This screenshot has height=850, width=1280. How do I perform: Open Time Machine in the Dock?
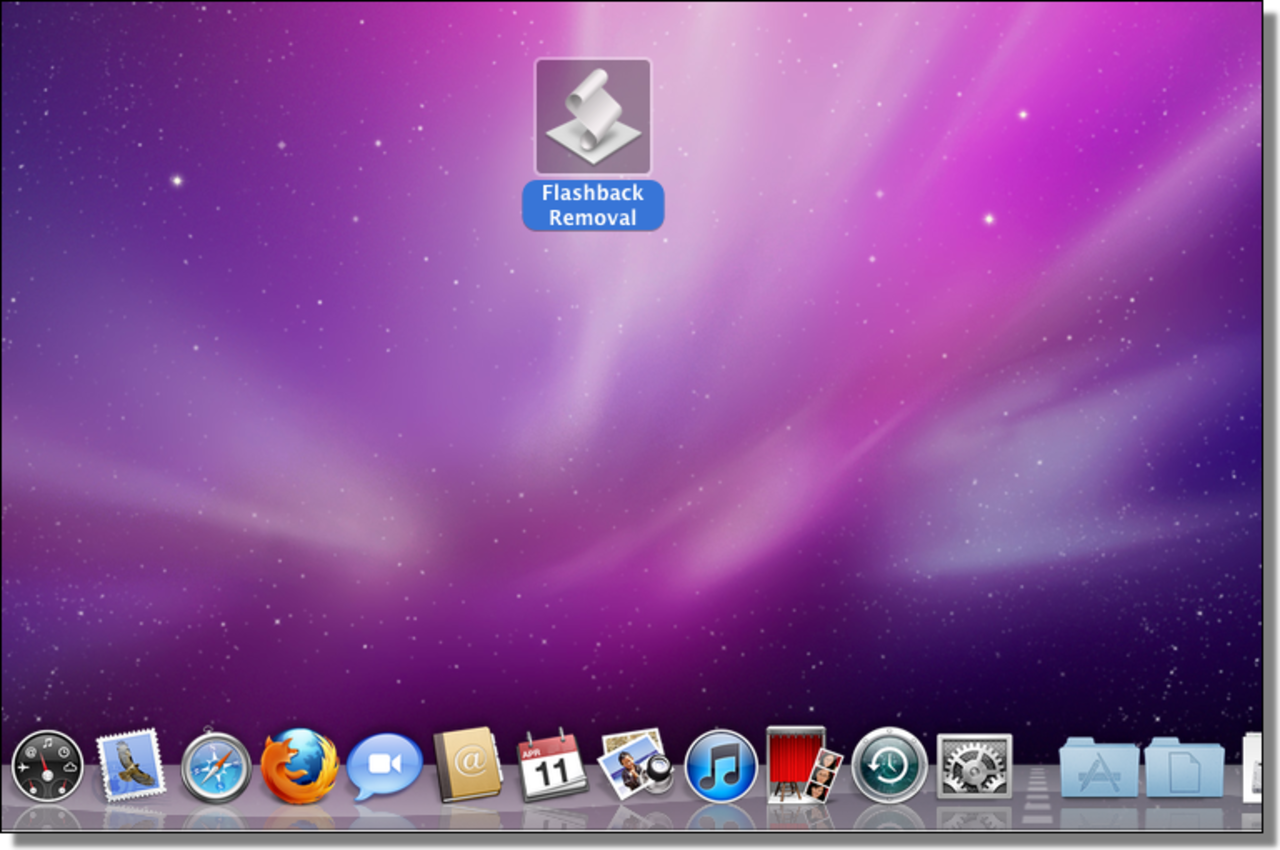click(889, 766)
